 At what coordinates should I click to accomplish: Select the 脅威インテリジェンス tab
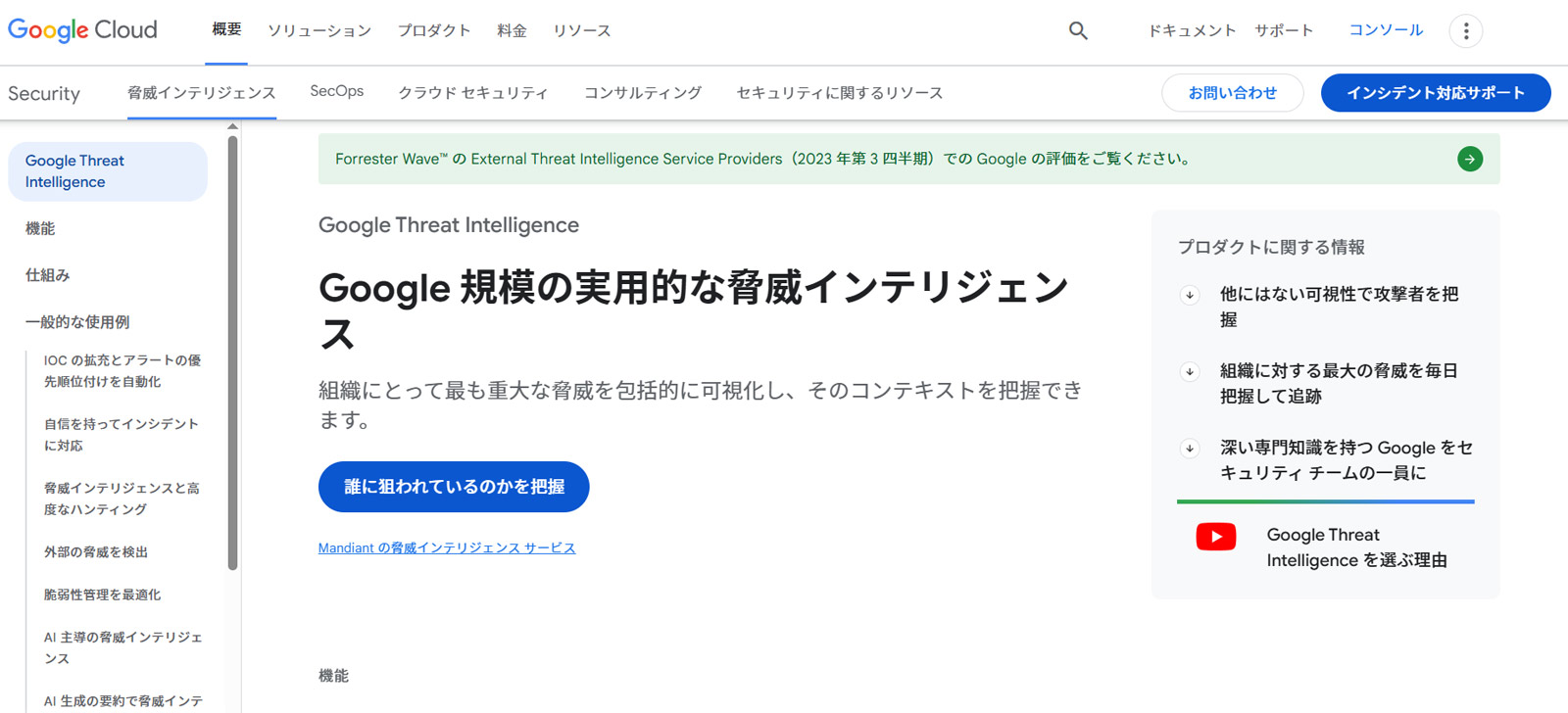[x=202, y=93]
